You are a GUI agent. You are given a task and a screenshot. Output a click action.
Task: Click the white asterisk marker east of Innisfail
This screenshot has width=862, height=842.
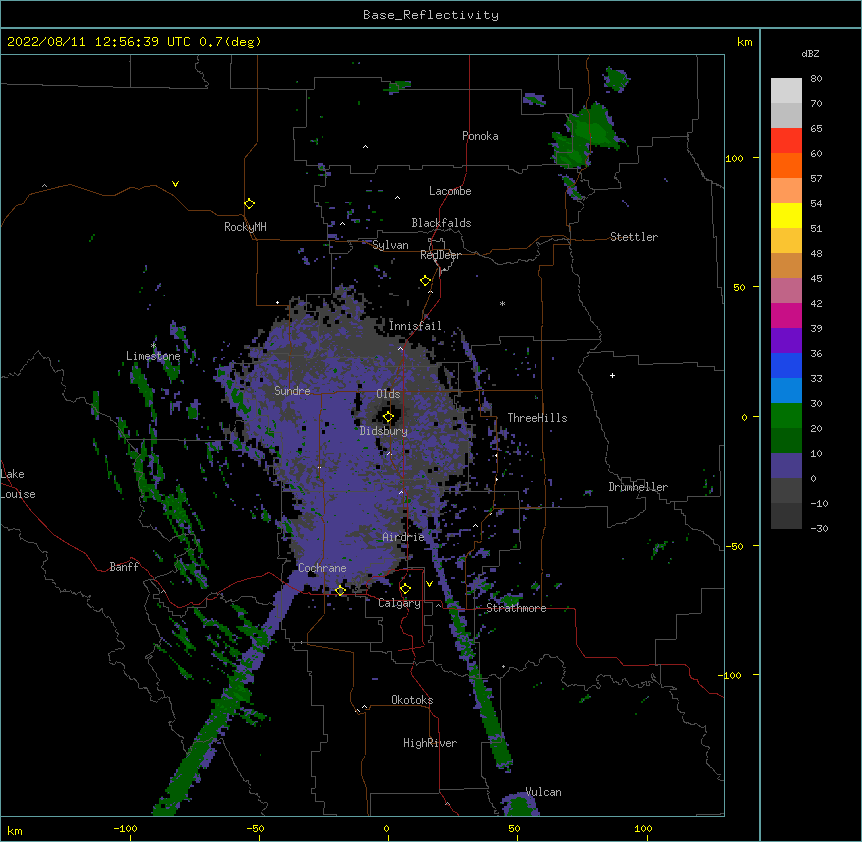502,303
